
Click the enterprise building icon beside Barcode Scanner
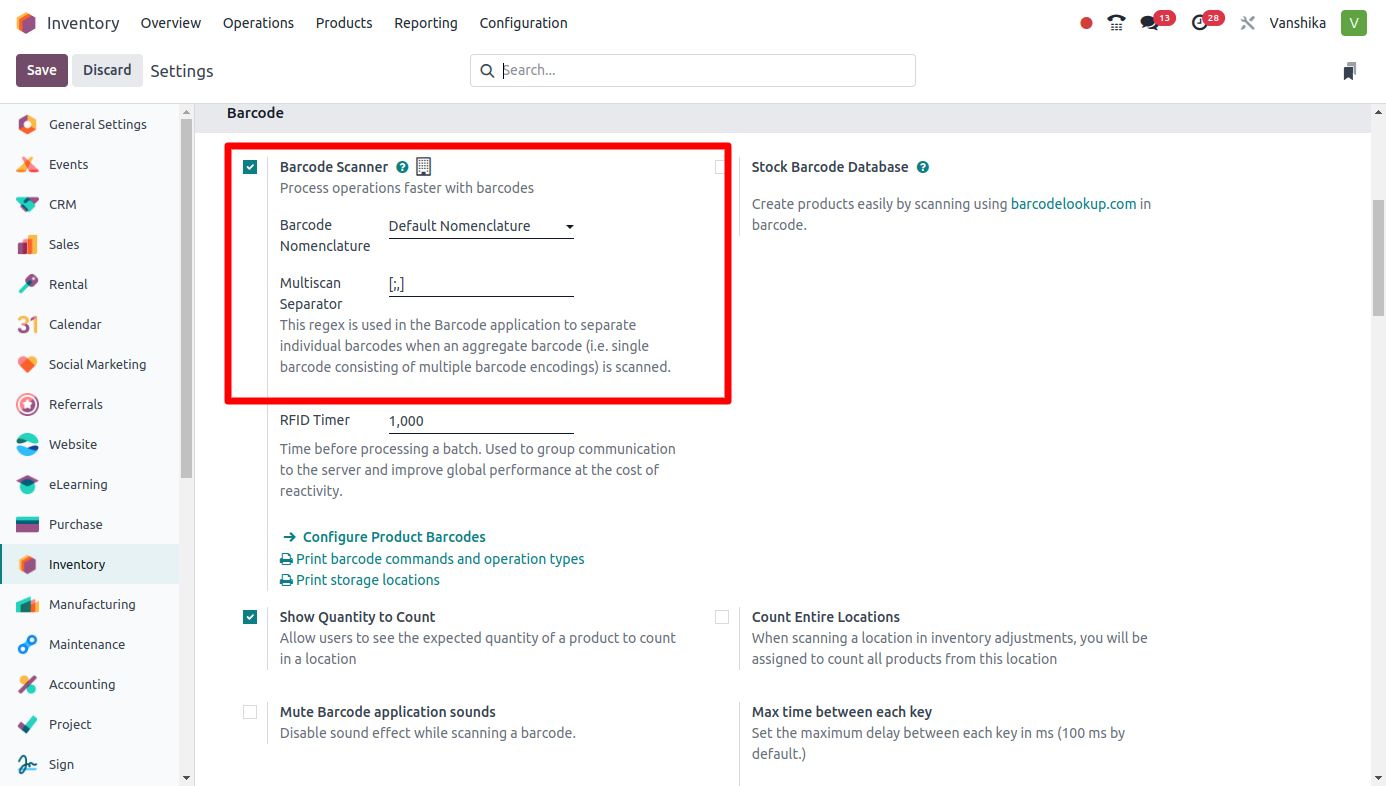click(x=423, y=166)
